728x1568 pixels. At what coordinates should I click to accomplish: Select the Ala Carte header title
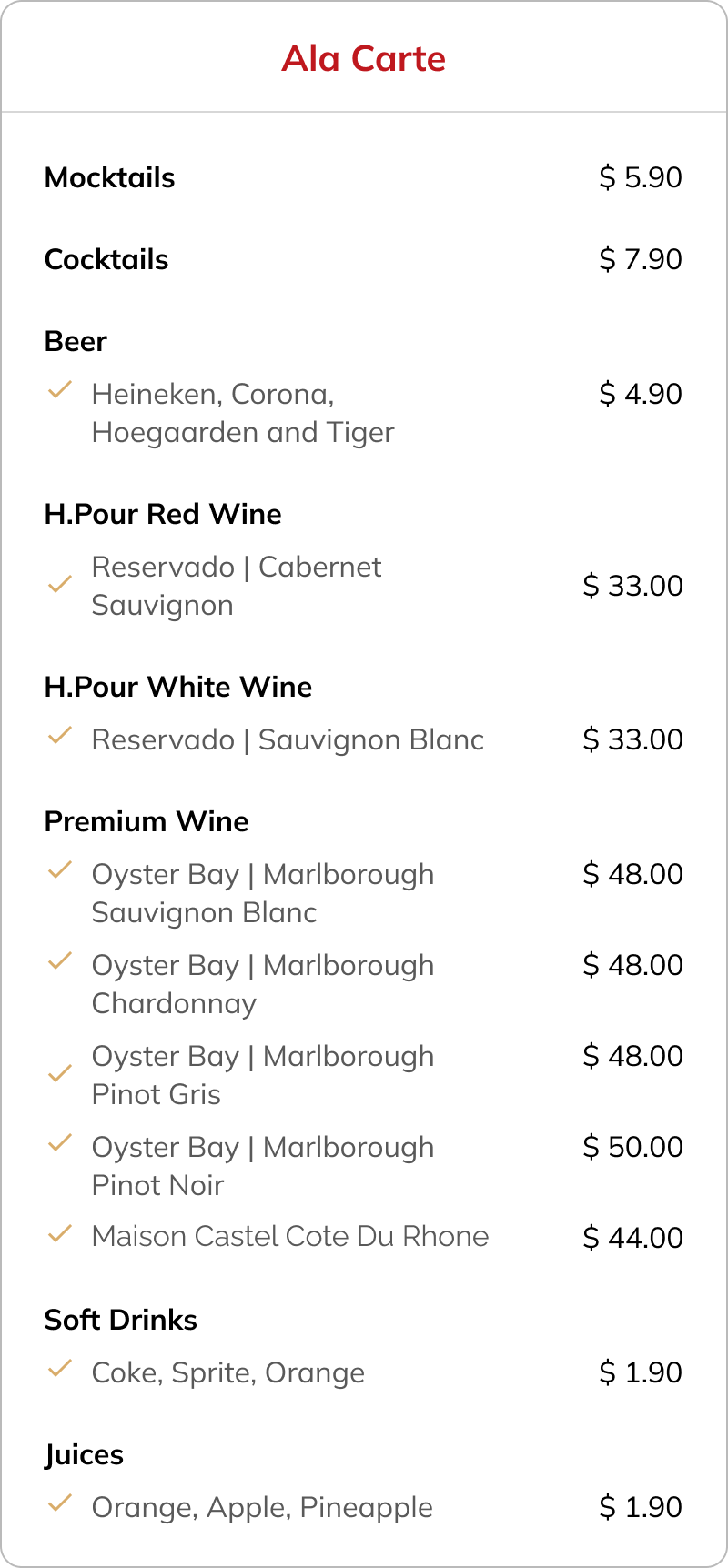(x=364, y=58)
